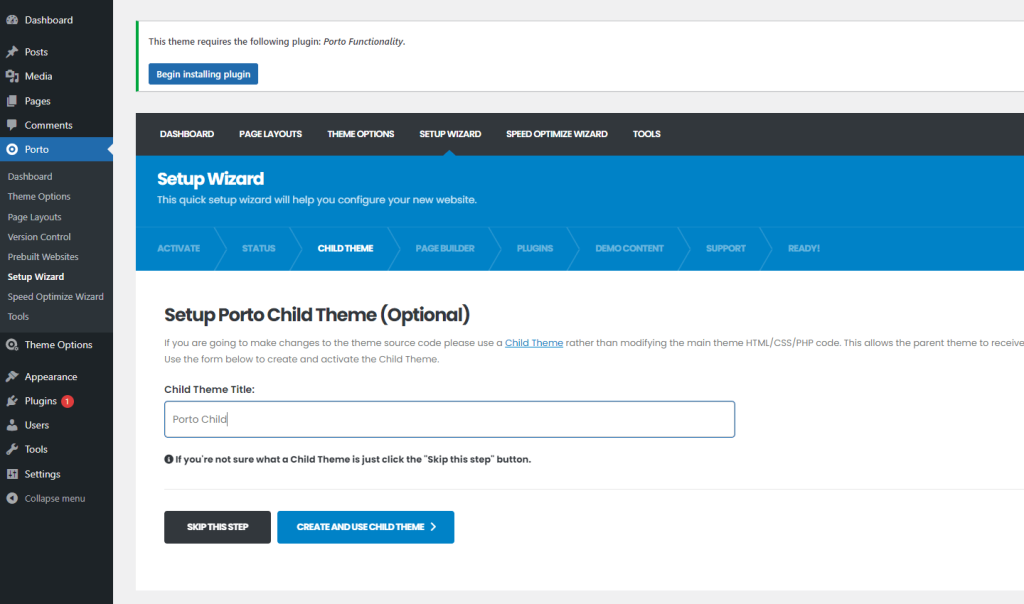Image resolution: width=1024 pixels, height=604 pixels.
Task: Go to PAGE BUILDER wizard step
Action: [445, 248]
